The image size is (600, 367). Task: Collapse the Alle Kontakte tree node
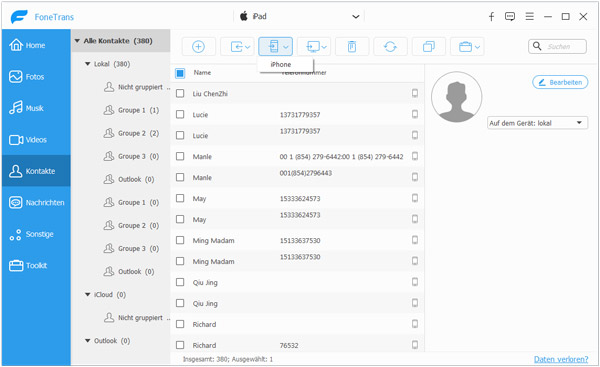tap(77, 41)
